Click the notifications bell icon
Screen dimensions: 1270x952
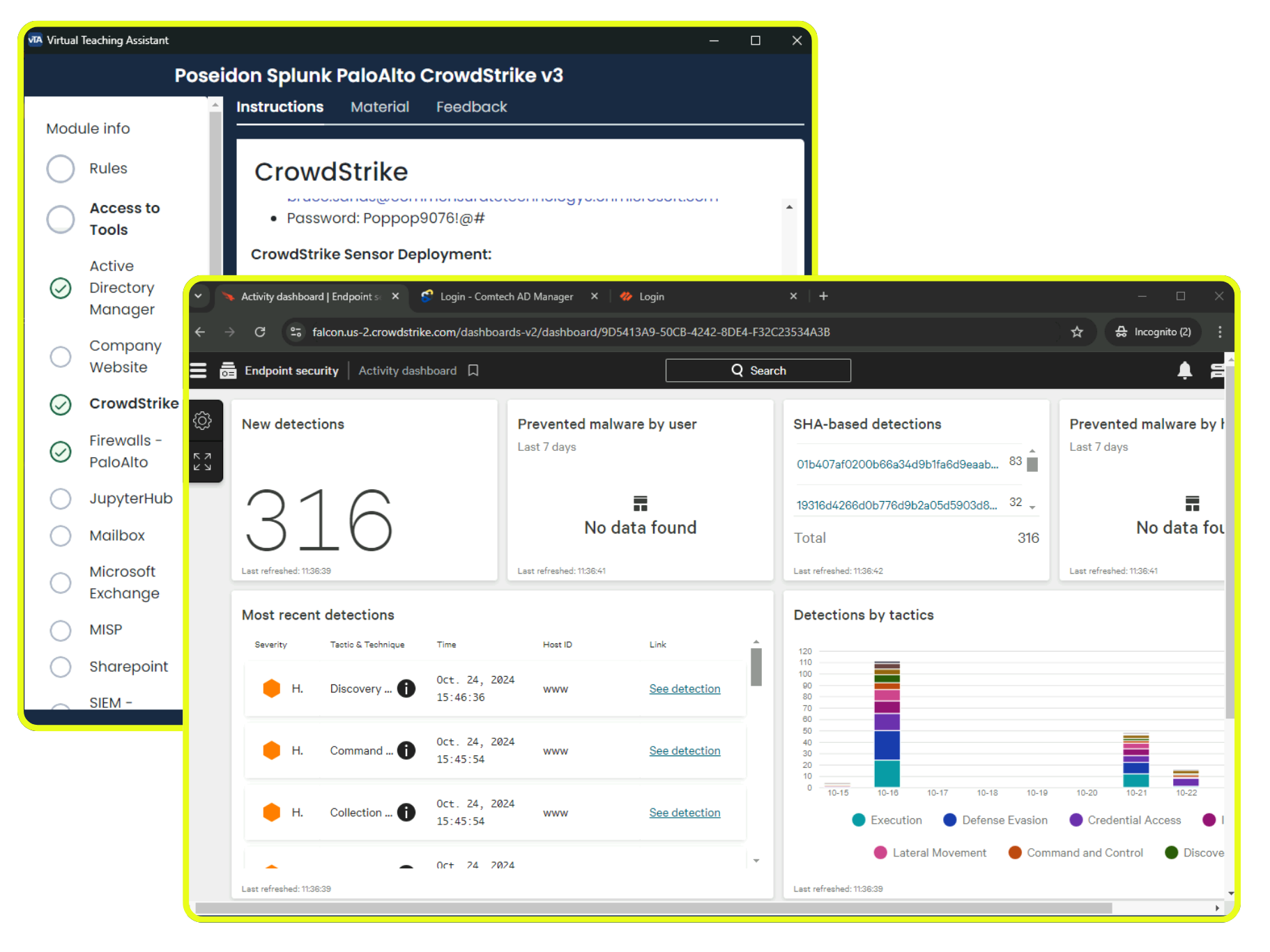[1184, 371]
